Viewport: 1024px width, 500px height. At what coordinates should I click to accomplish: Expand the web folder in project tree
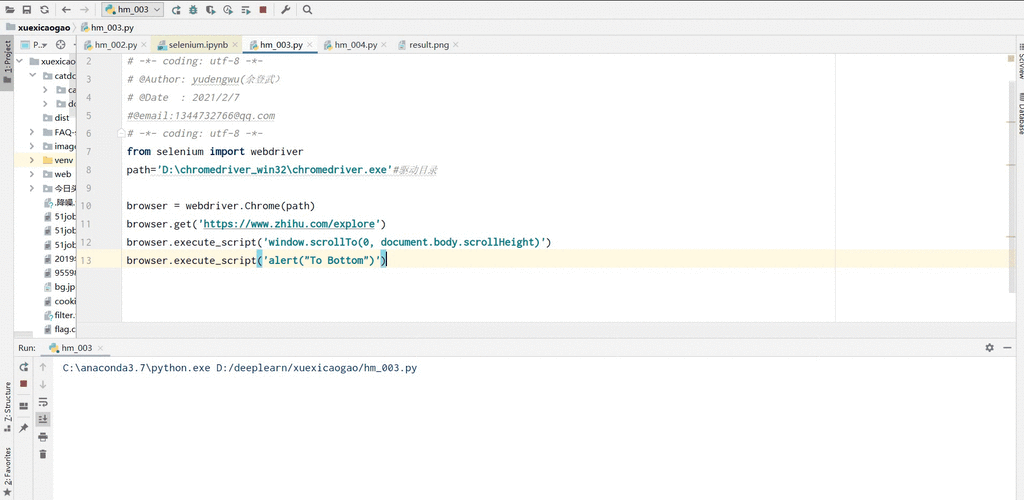pos(32,174)
